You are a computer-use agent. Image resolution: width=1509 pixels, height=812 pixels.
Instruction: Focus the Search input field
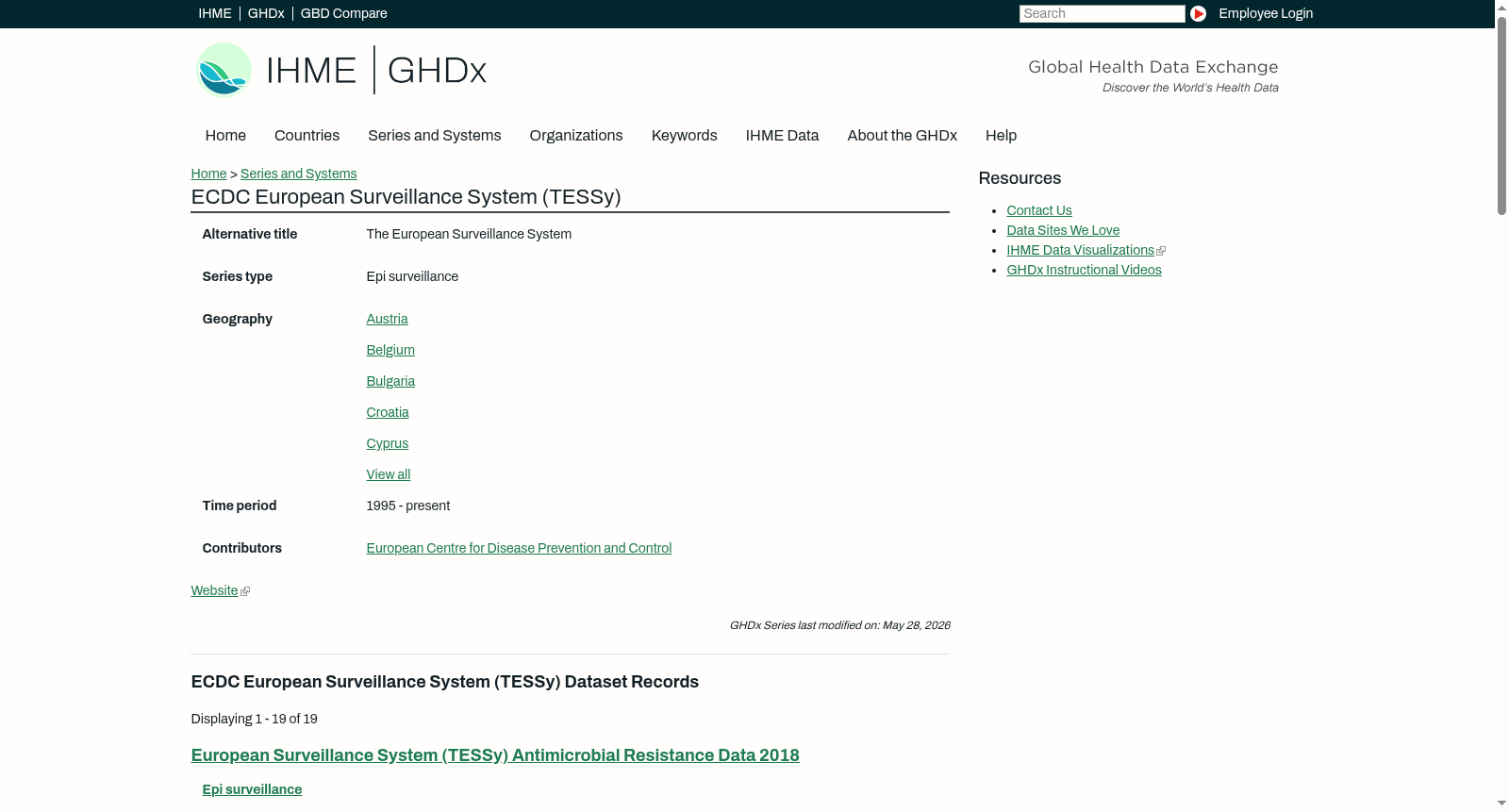pos(1102,13)
